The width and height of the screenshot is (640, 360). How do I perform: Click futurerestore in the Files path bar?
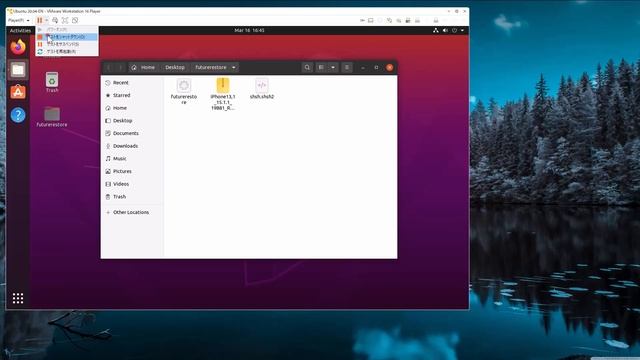tap(211, 67)
